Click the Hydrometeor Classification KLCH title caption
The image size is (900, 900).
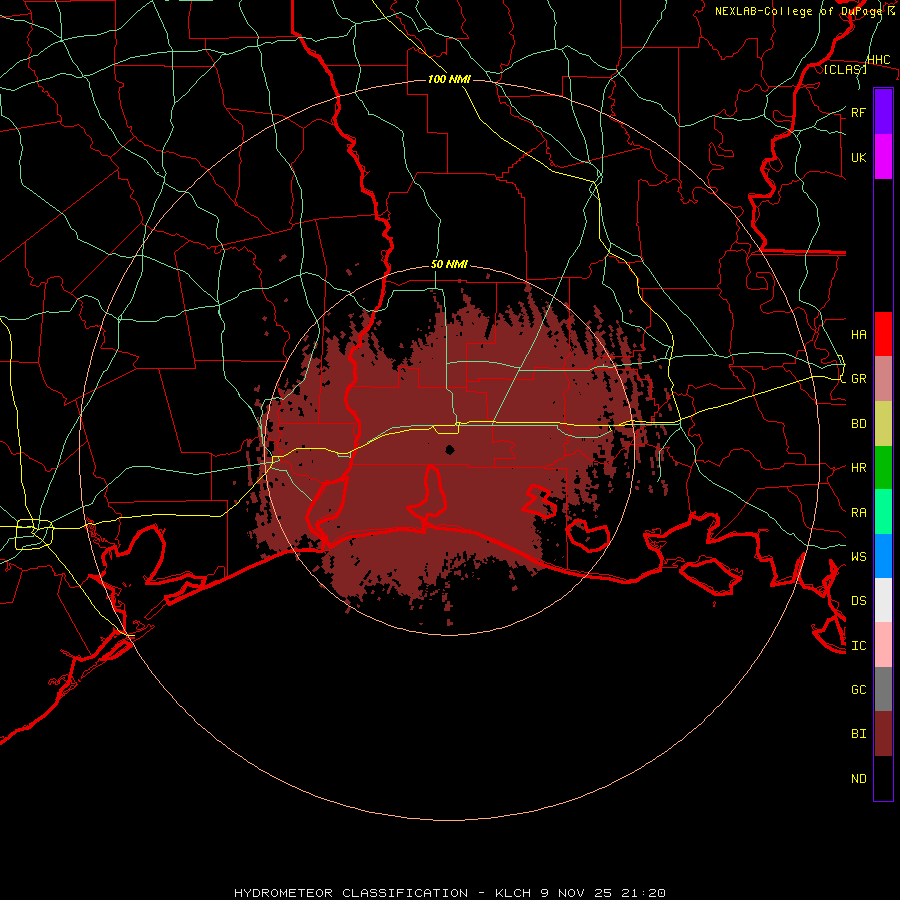pos(450,893)
